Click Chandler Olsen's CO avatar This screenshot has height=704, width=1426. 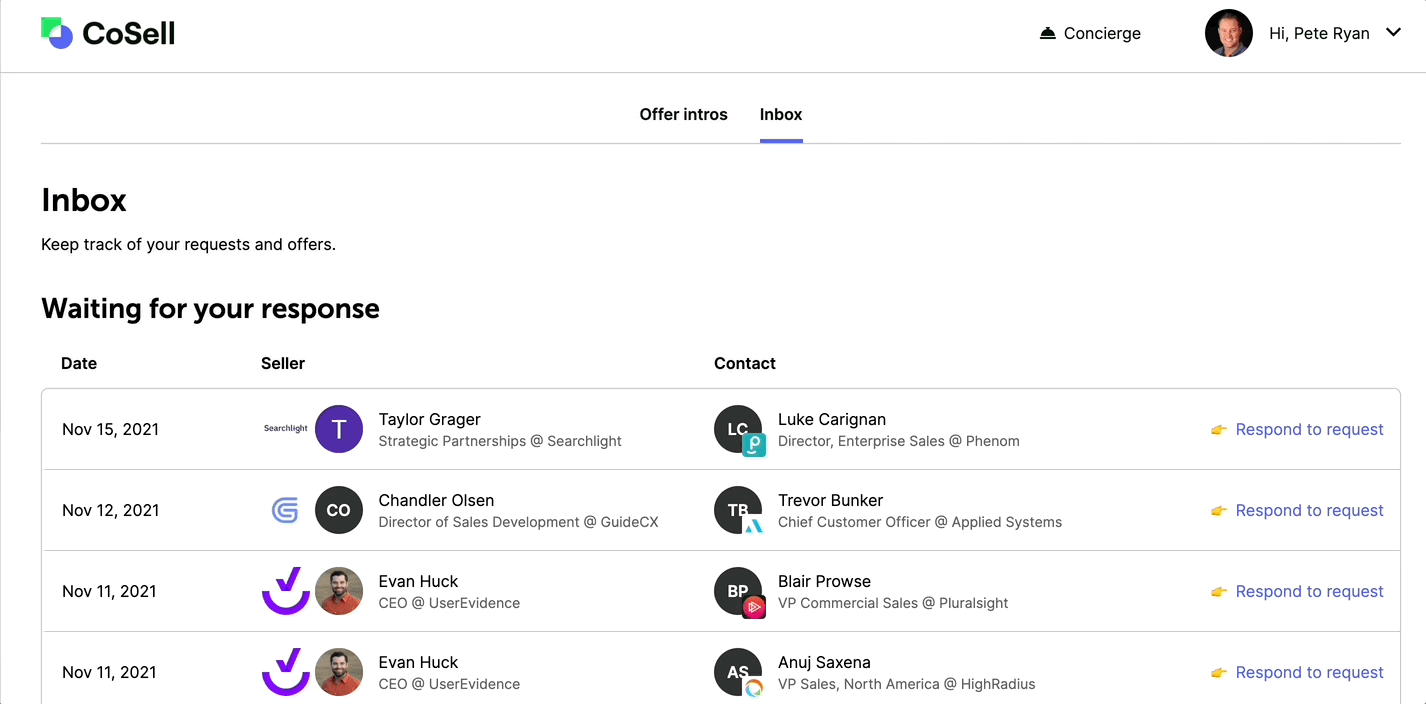pyautogui.click(x=339, y=510)
